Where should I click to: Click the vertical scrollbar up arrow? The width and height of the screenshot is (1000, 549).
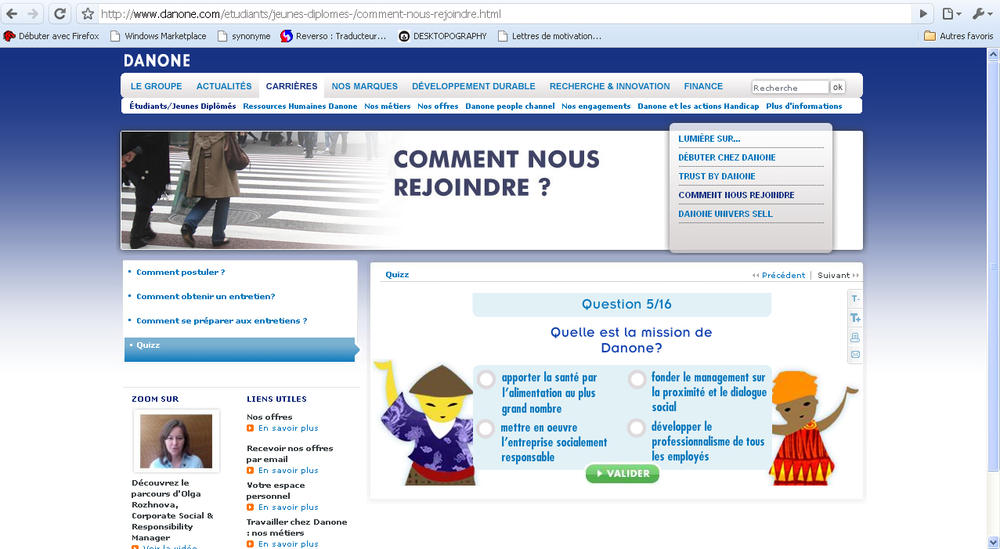coord(993,55)
